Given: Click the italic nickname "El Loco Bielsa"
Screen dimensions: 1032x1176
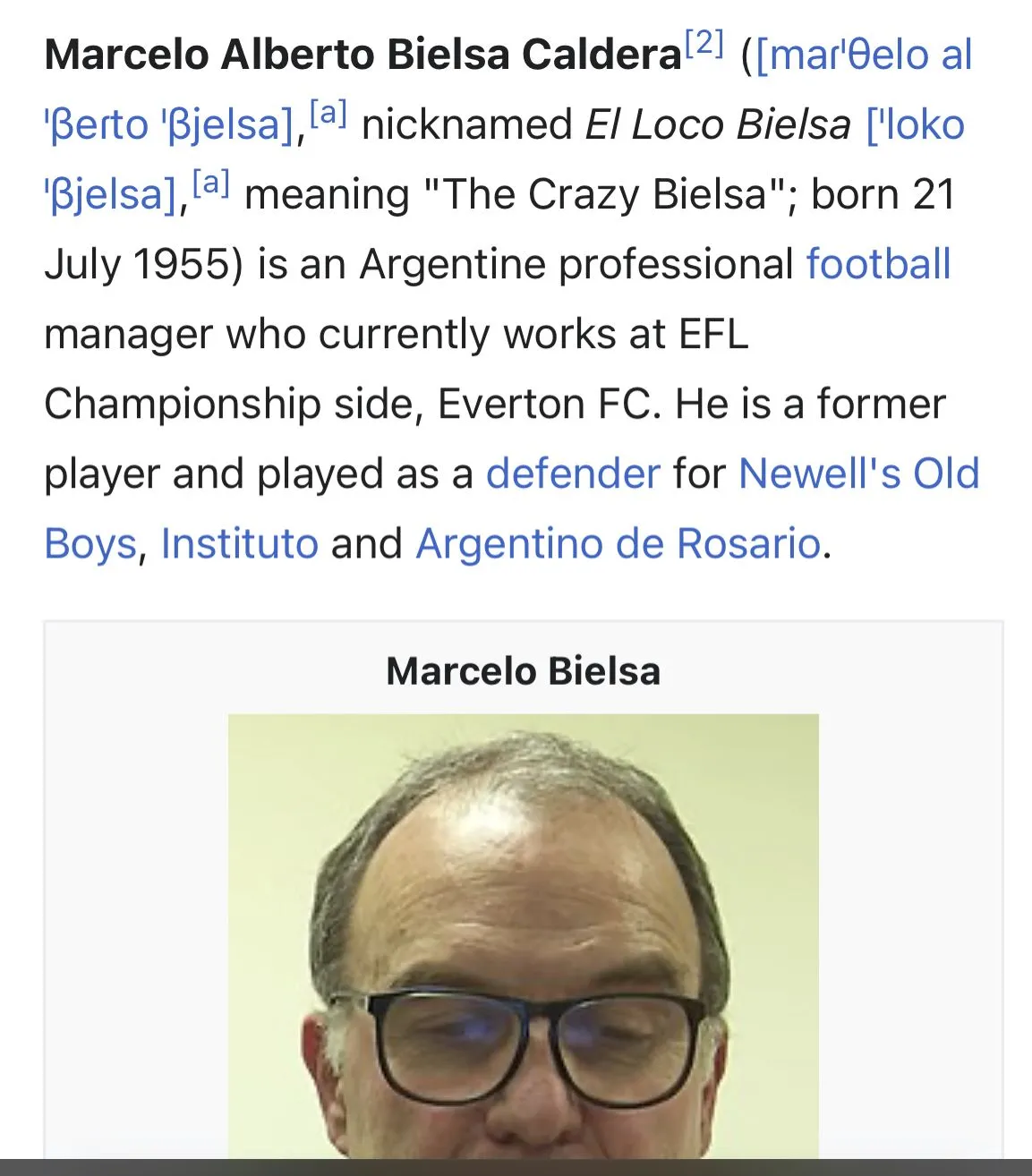Looking at the screenshot, I should pyautogui.click(x=717, y=125).
